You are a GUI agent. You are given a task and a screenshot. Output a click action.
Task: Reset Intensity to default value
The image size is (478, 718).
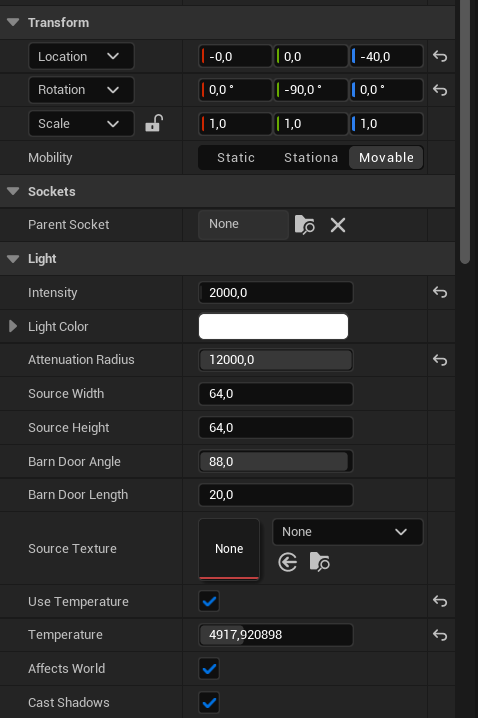[x=440, y=292]
